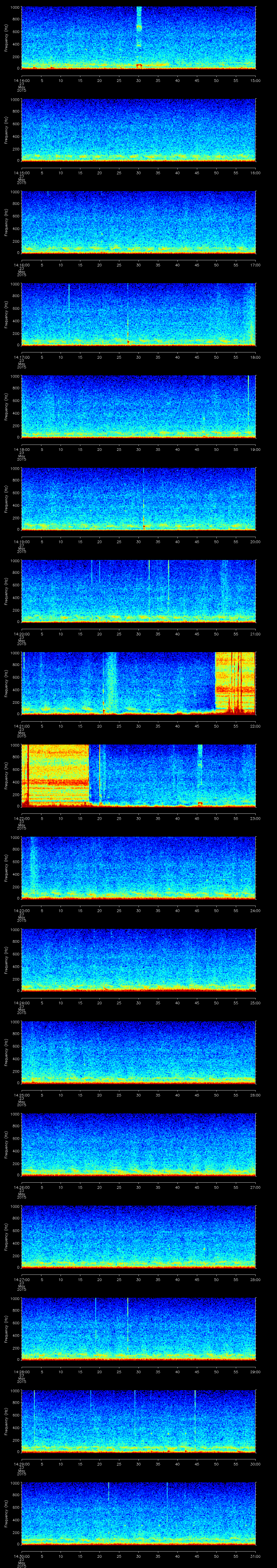Screen dimensions: 277x1568
Task: Click the 14:21:00 start time label
Action: click(x=21, y=726)
